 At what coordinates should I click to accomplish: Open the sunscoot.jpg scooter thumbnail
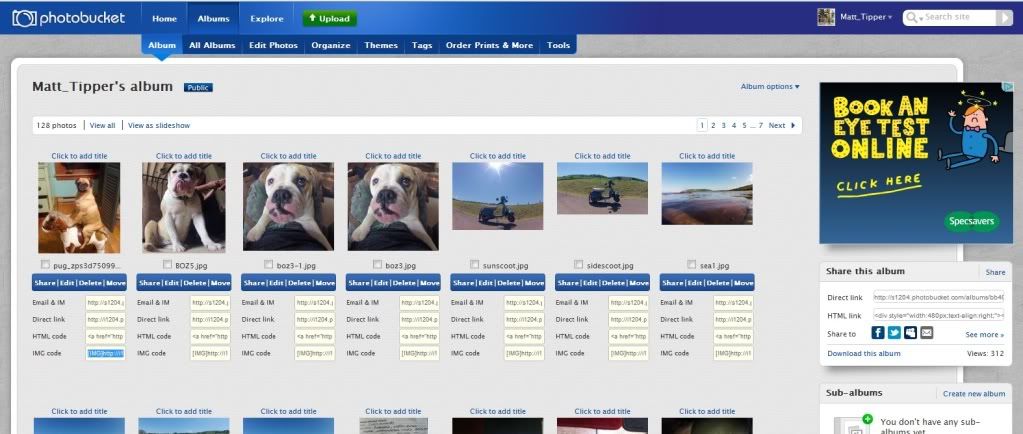[497, 196]
